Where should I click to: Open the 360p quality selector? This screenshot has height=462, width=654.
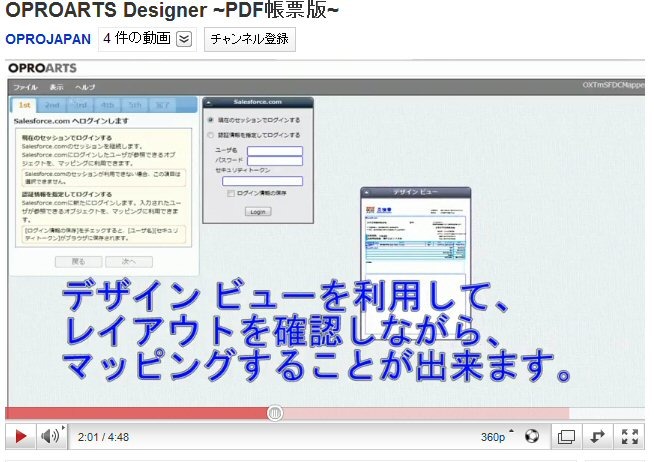[x=497, y=437]
